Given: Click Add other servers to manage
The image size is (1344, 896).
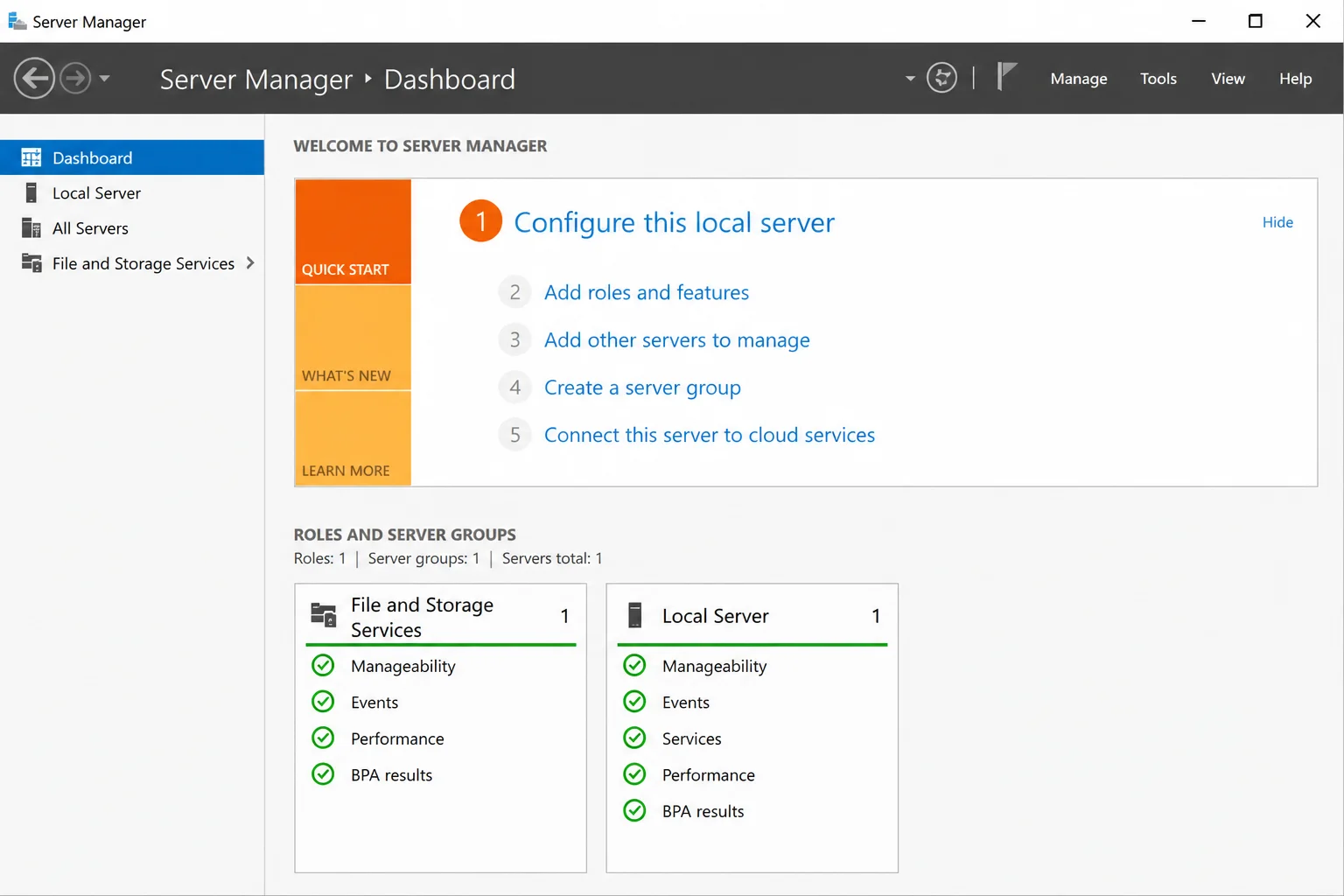Looking at the screenshot, I should (676, 340).
